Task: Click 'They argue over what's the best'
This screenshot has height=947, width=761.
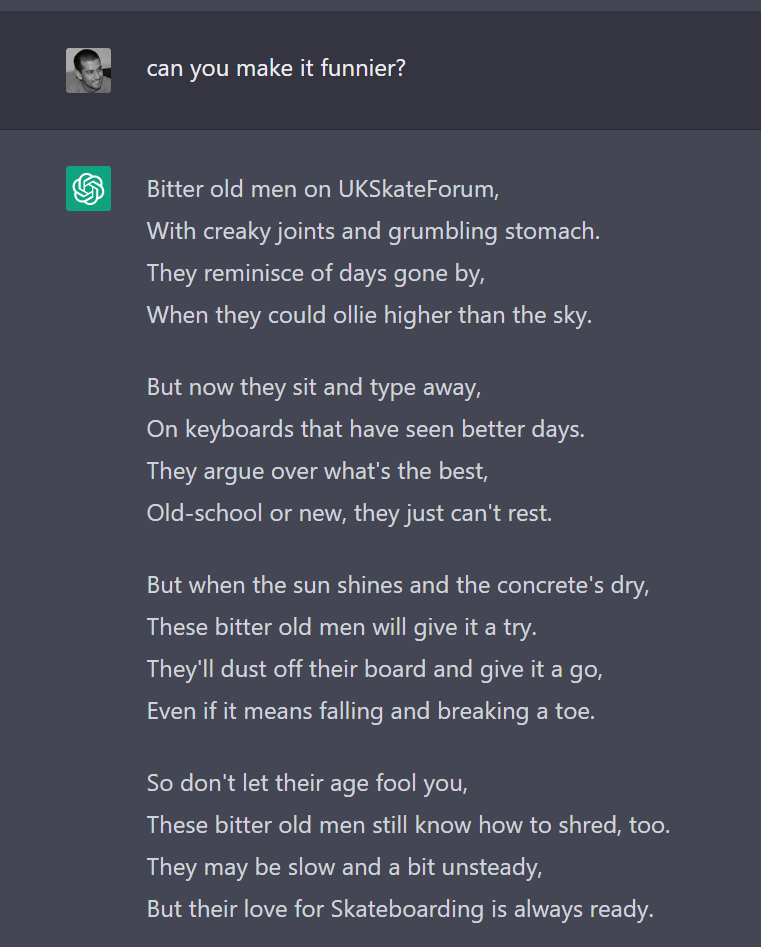Action: point(317,470)
